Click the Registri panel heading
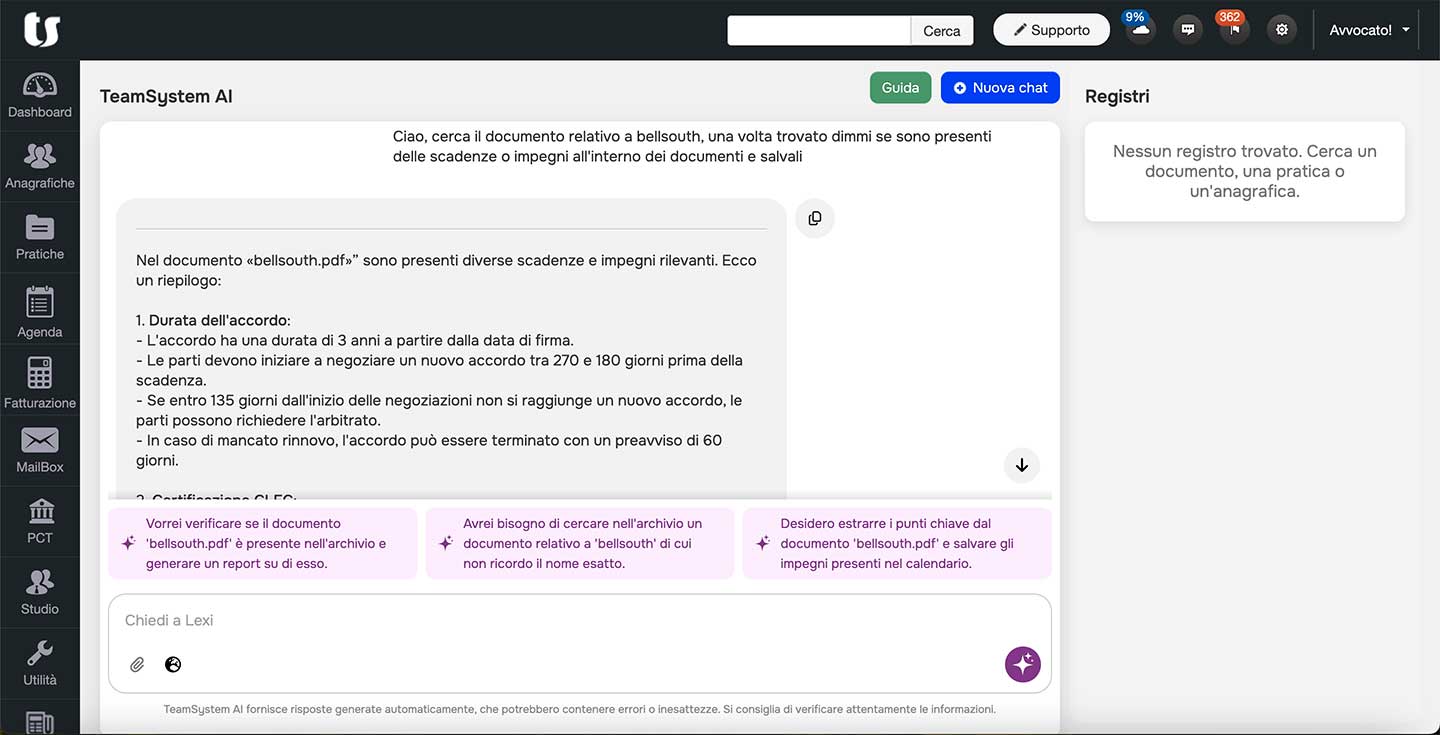The image size is (1440, 735). 1117,96
